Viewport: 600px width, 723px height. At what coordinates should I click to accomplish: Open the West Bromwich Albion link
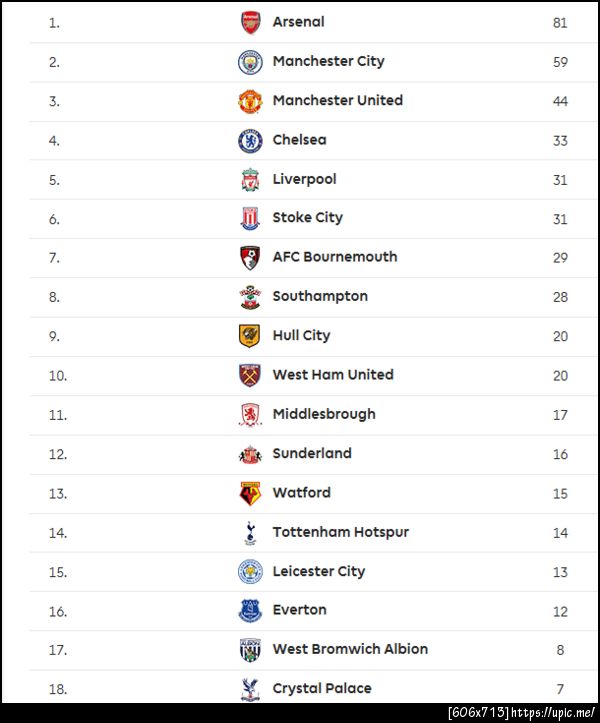350,649
